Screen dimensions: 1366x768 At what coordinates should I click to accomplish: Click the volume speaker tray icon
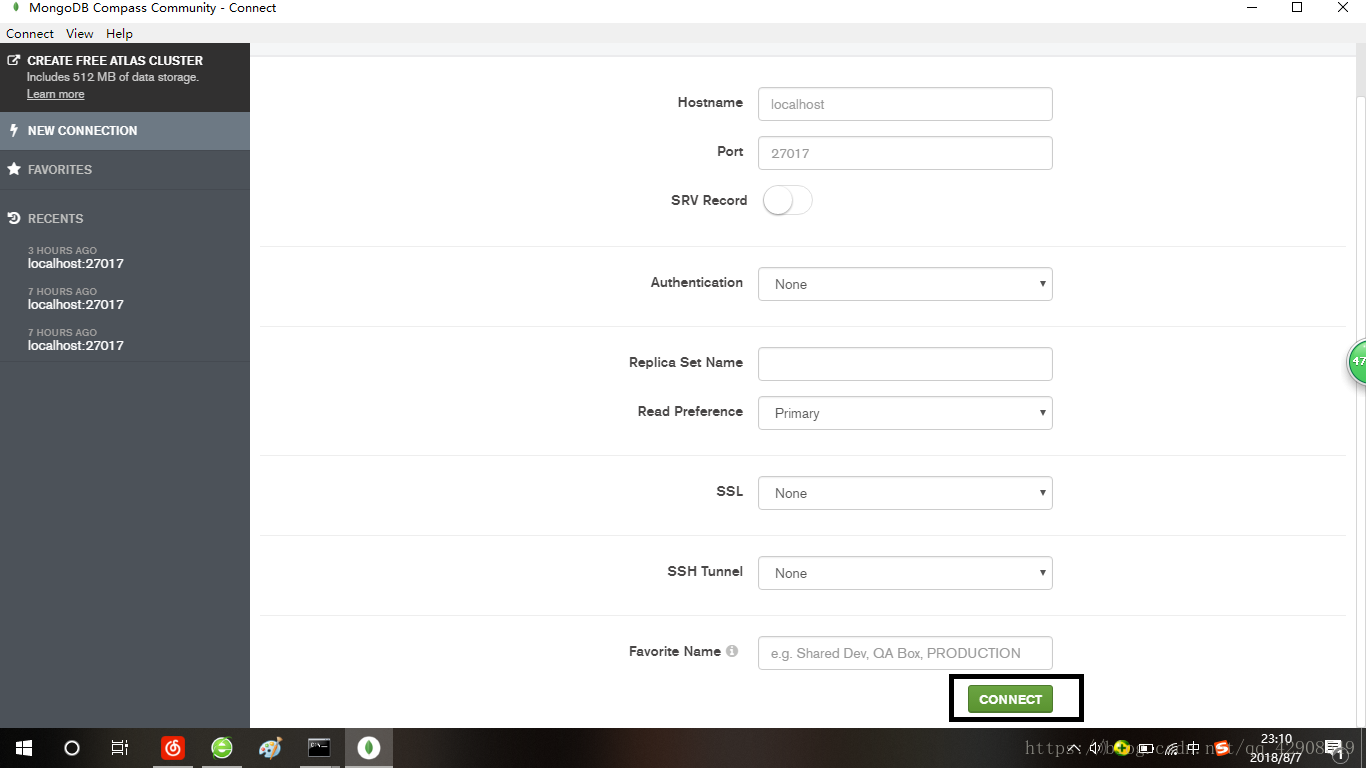click(1096, 748)
